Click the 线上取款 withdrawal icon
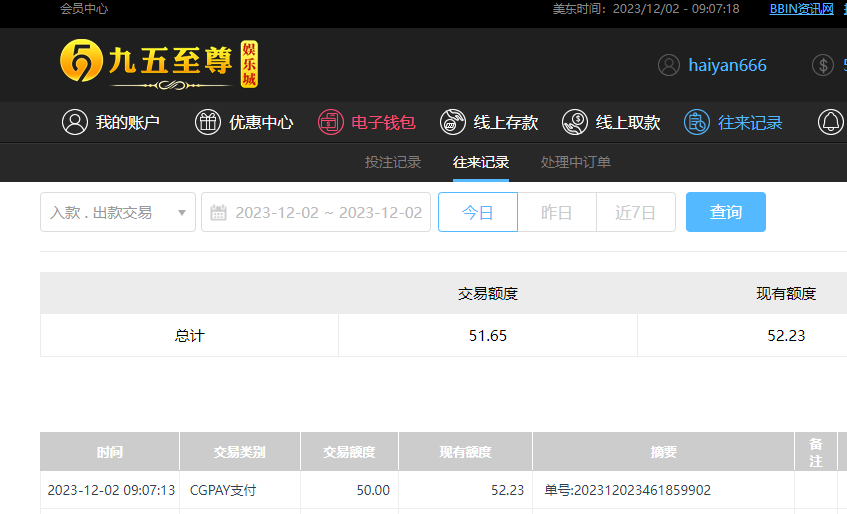Viewport: 847px width, 514px height. [x=575, y=122]
